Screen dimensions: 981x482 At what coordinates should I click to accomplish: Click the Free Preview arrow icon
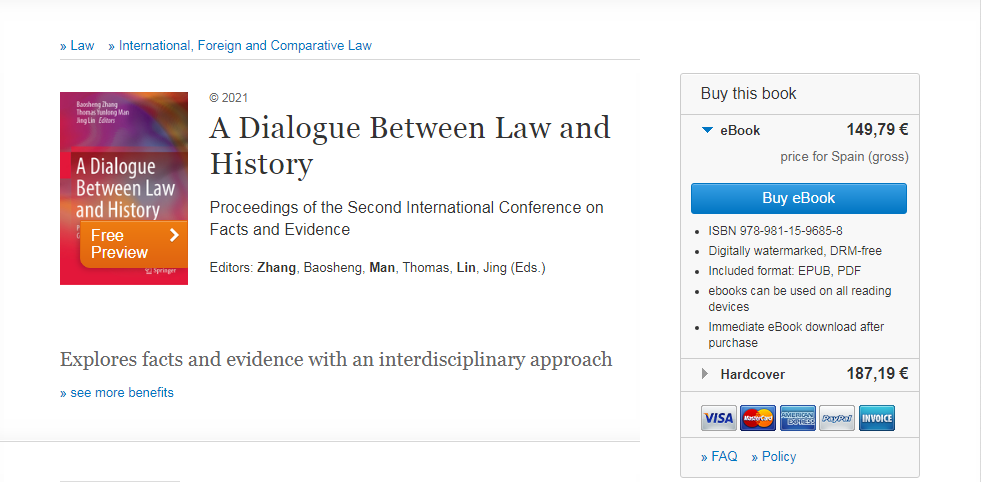(174, 235)
